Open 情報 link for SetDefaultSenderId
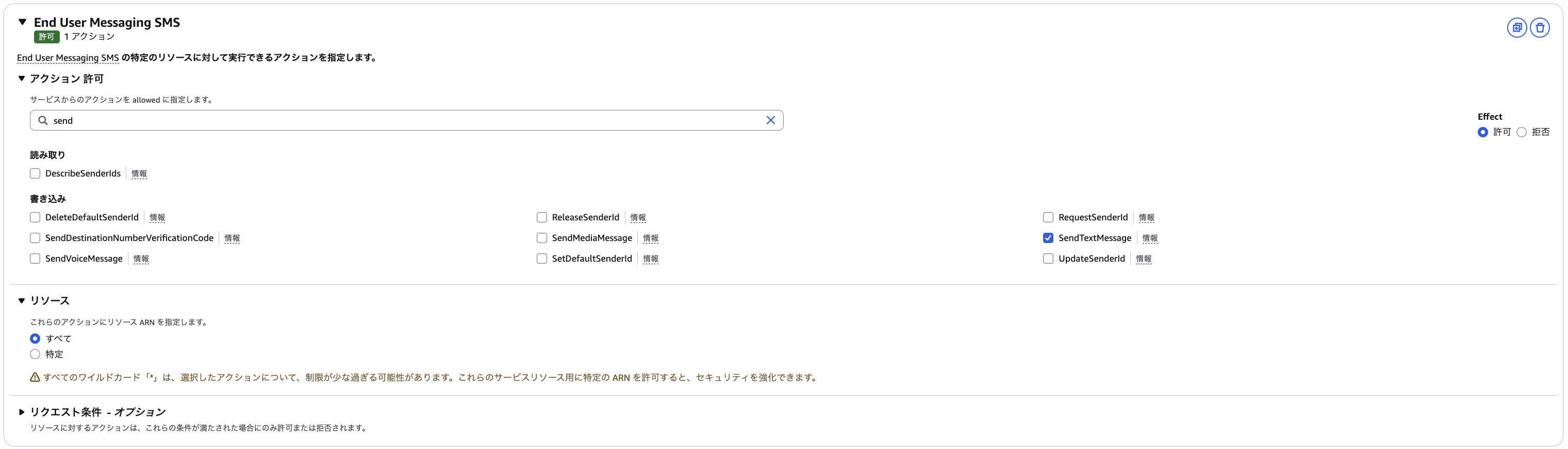The height and width of the screenshot is (449, 1568). coord(651,259)
